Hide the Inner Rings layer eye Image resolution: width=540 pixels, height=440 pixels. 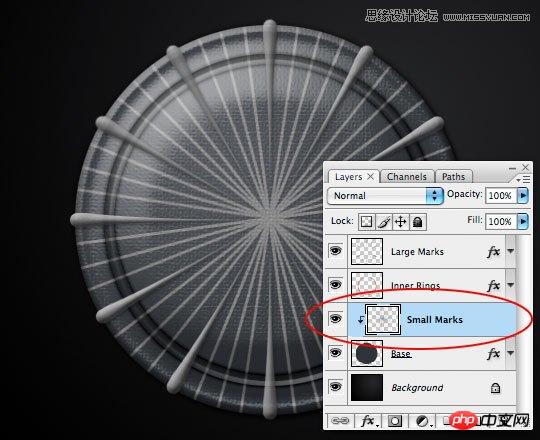(335, 285)
